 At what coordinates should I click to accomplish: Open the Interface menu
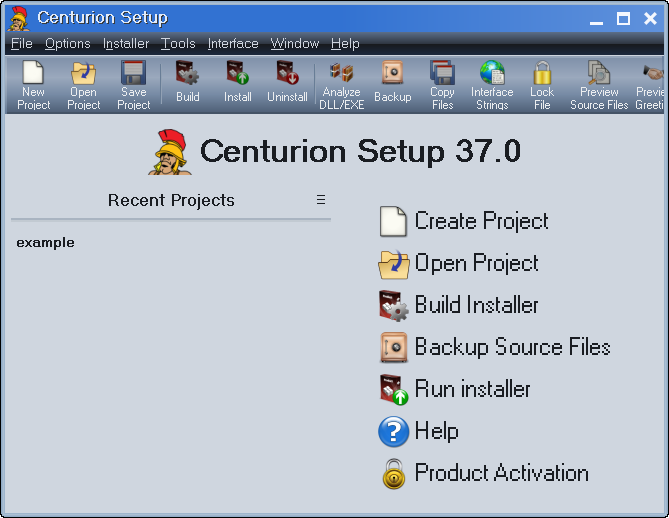(233, 44)
